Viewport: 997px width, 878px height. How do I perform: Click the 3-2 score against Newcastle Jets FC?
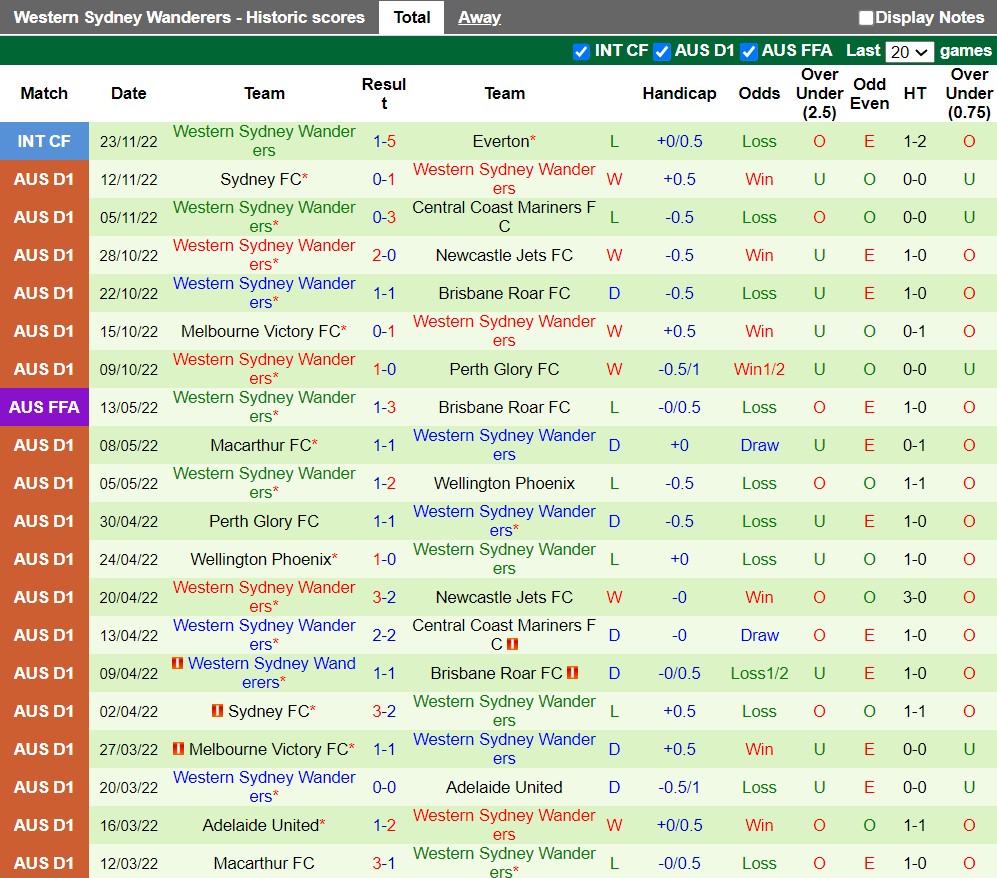pos(384,597)
